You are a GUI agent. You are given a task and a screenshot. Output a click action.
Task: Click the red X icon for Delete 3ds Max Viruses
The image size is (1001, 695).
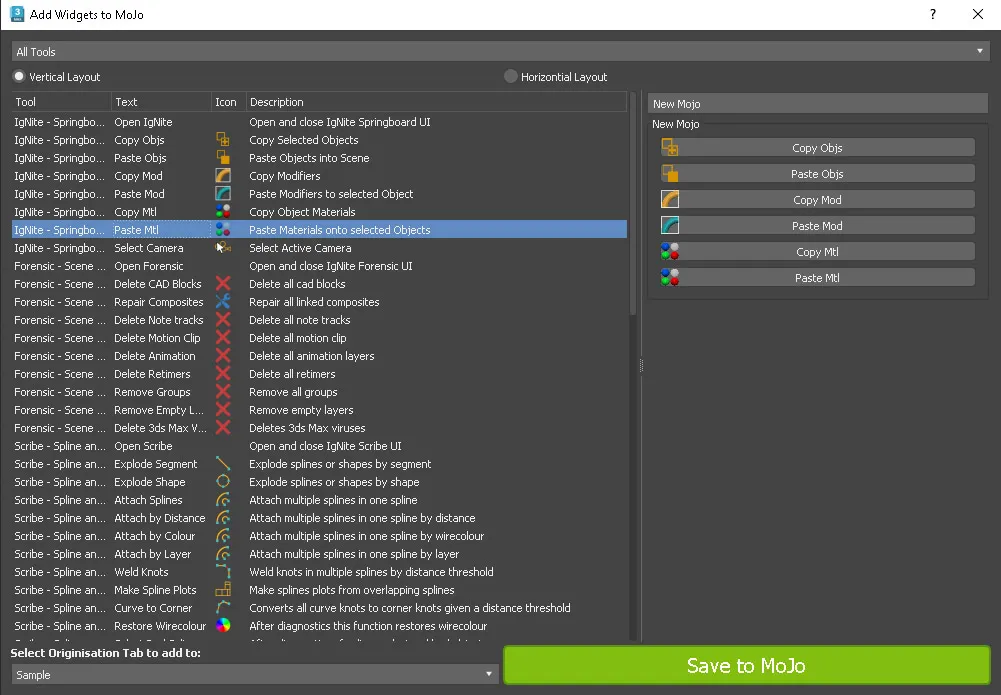223,428
